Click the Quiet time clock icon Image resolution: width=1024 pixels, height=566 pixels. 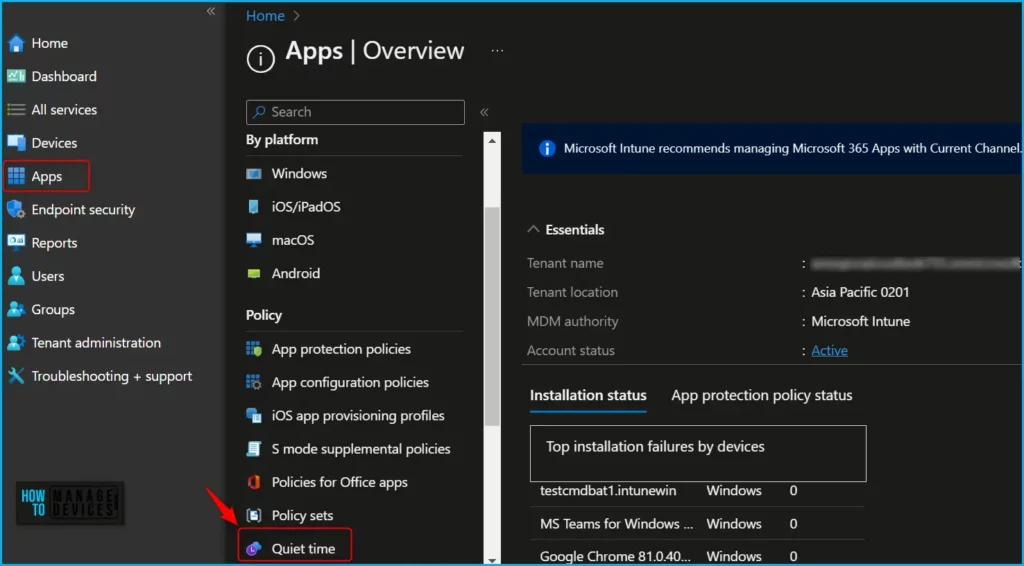coord(254,549)
